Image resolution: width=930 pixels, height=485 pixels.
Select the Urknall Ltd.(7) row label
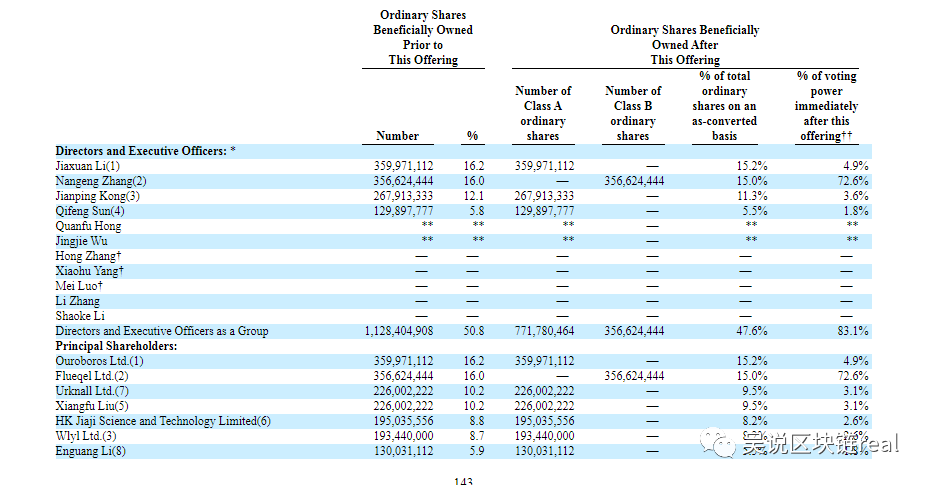pyautogui.click(x=92, y=391)
